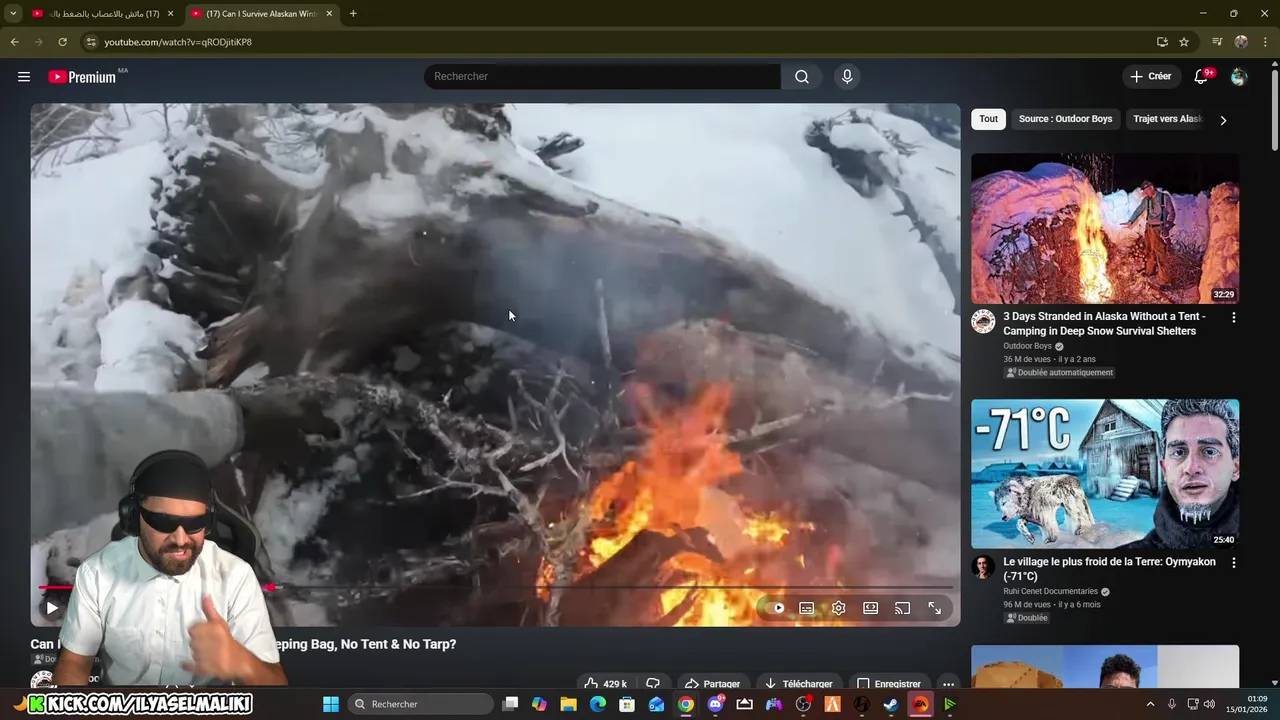Open Chrome three-dot menu
The height and width of the screenshot is (720, 1280).
point(1265,42)
